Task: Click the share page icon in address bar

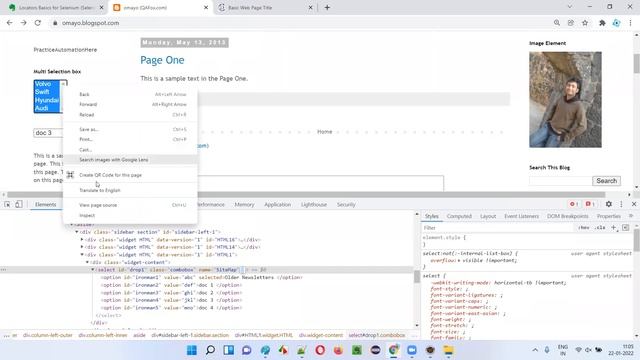Action: pos(571,23)
